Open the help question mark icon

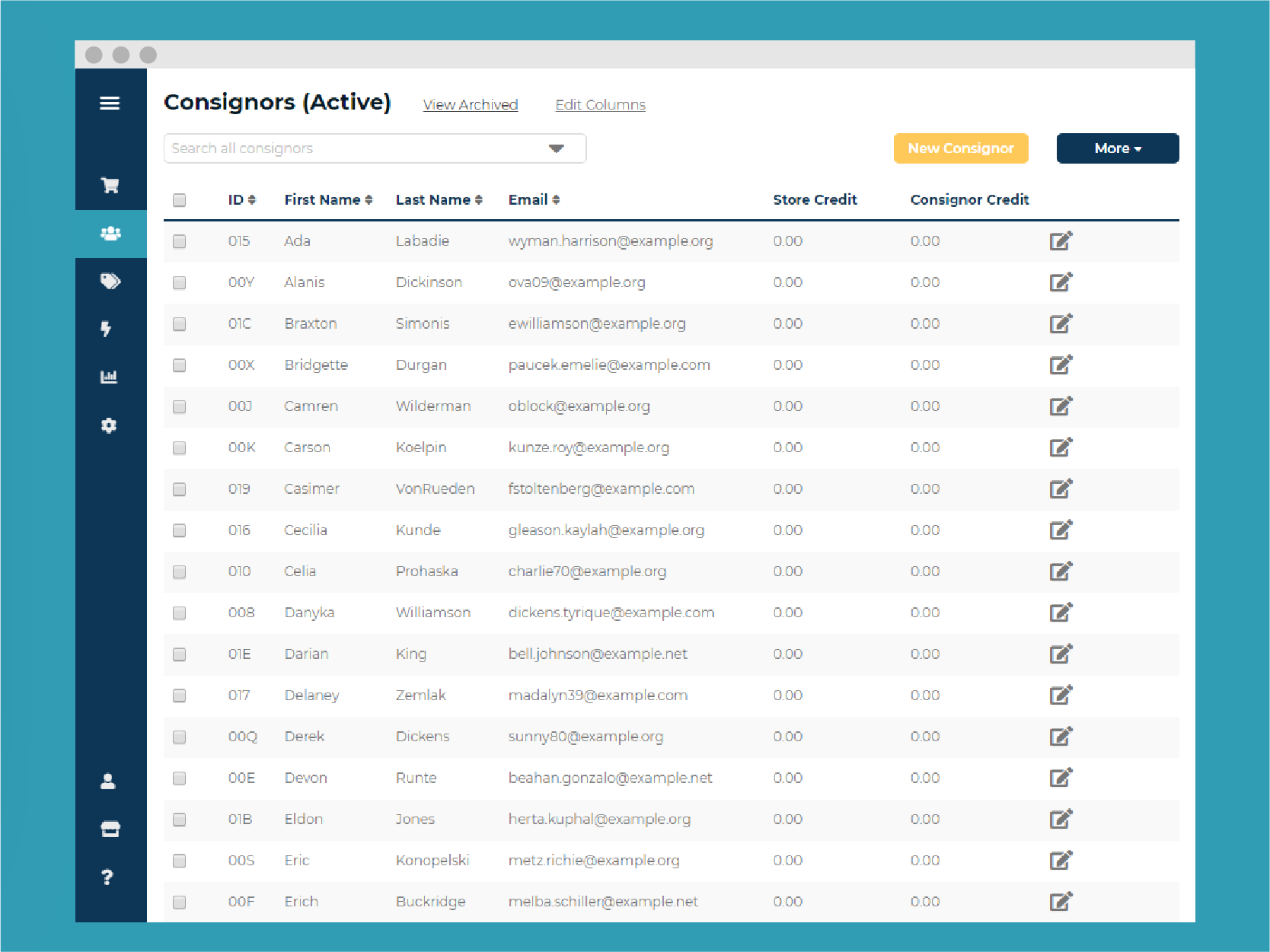(x=107, y=877)
